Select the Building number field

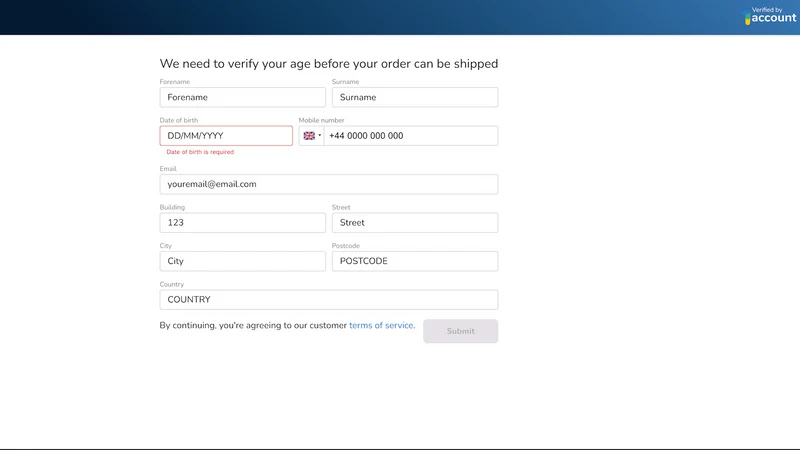tap(242, 223)
